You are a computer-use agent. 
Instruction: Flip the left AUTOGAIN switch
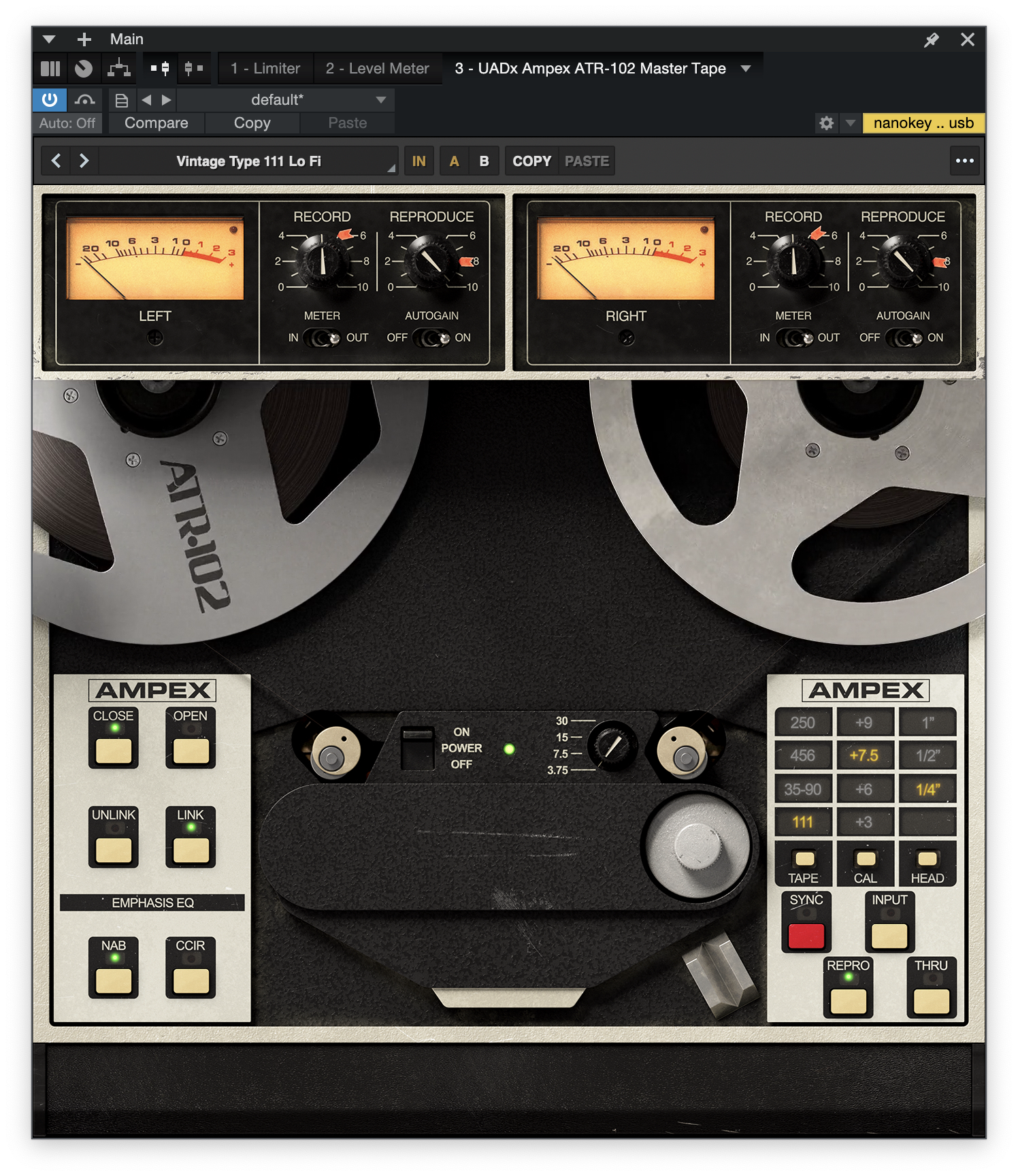click(431, 338)
